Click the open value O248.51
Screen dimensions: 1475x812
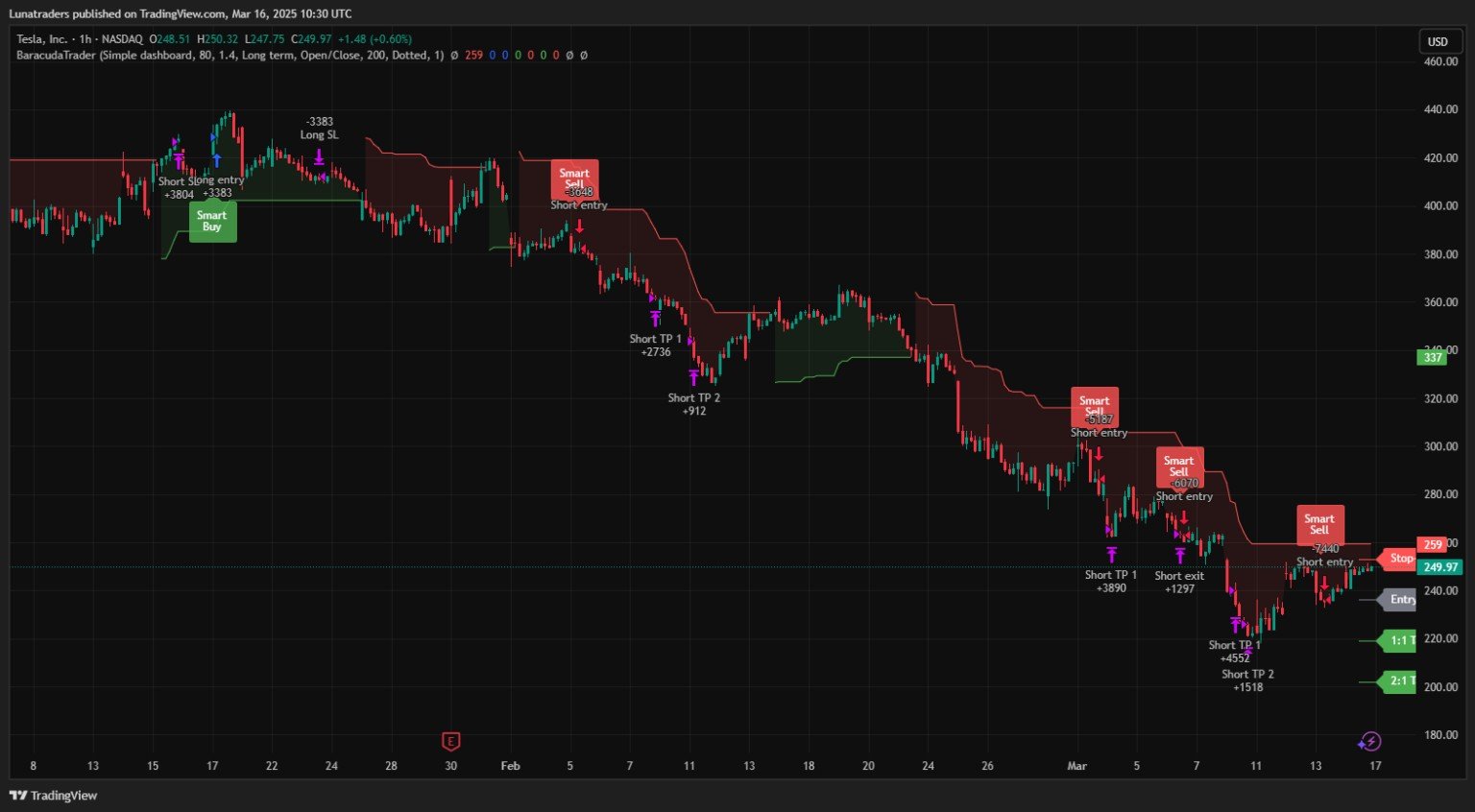click(x=170, y=39)
